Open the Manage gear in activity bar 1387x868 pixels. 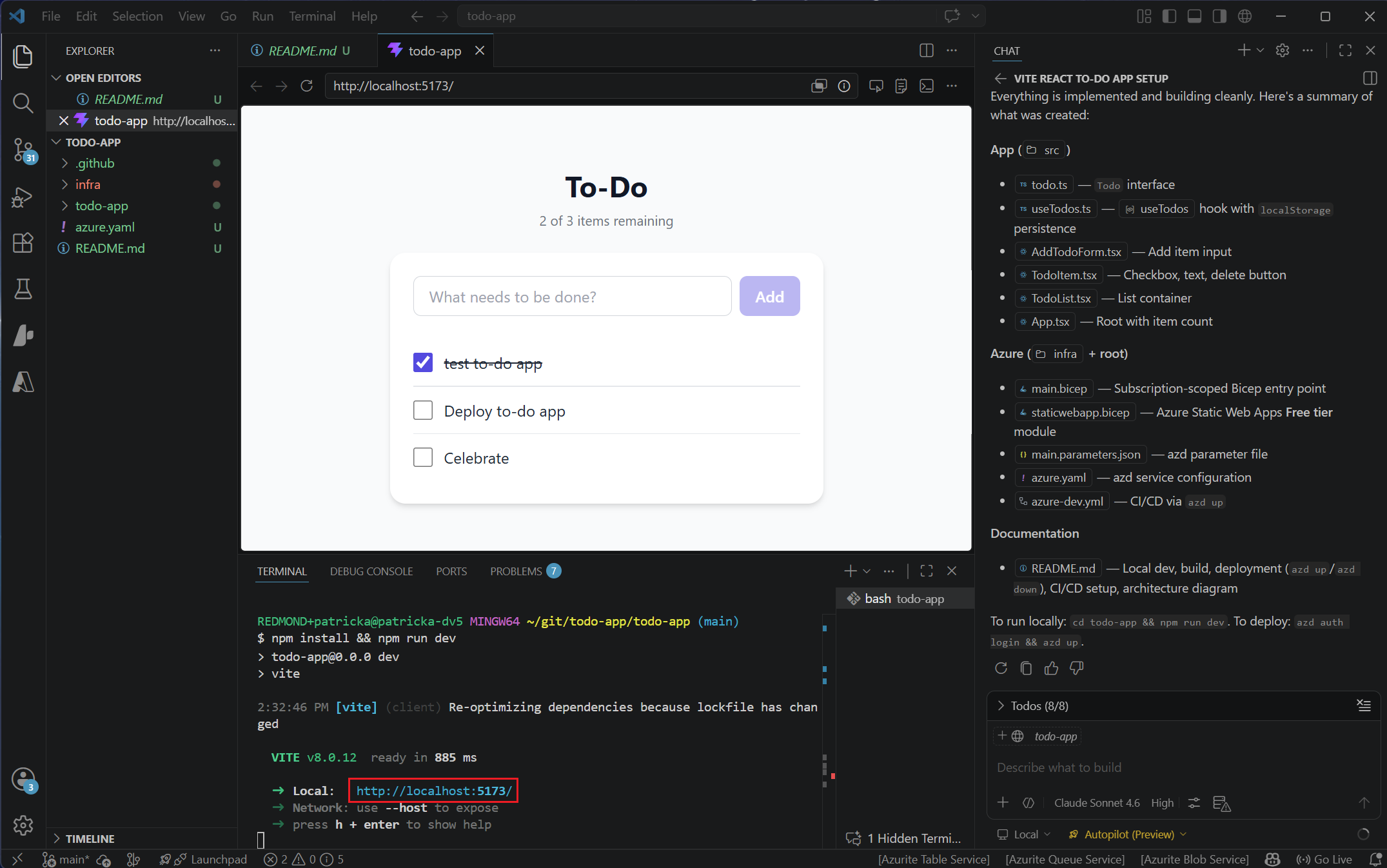tap(23, 825)
